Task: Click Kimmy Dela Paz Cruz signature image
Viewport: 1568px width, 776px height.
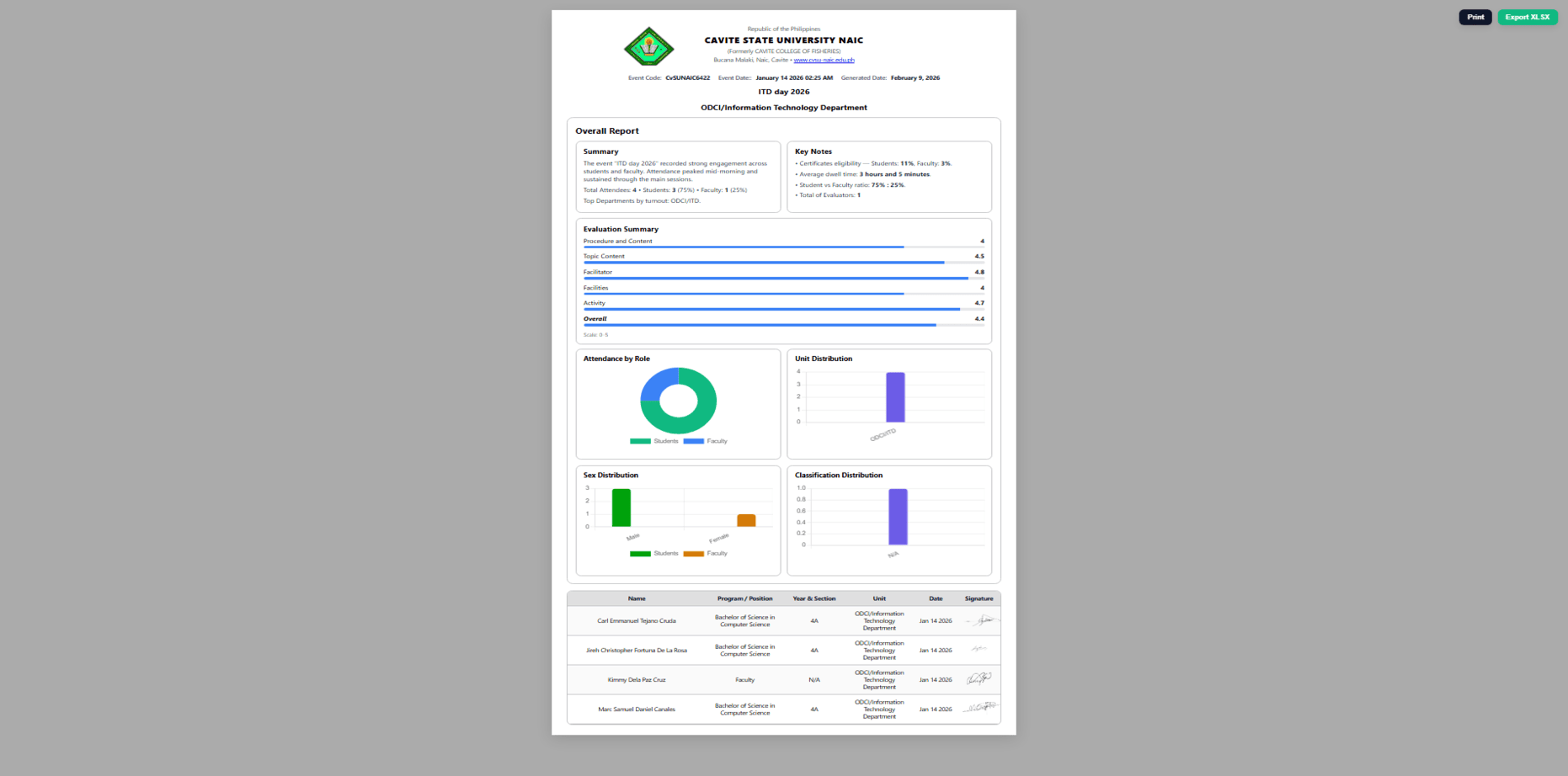Action: tap(979, 679)
